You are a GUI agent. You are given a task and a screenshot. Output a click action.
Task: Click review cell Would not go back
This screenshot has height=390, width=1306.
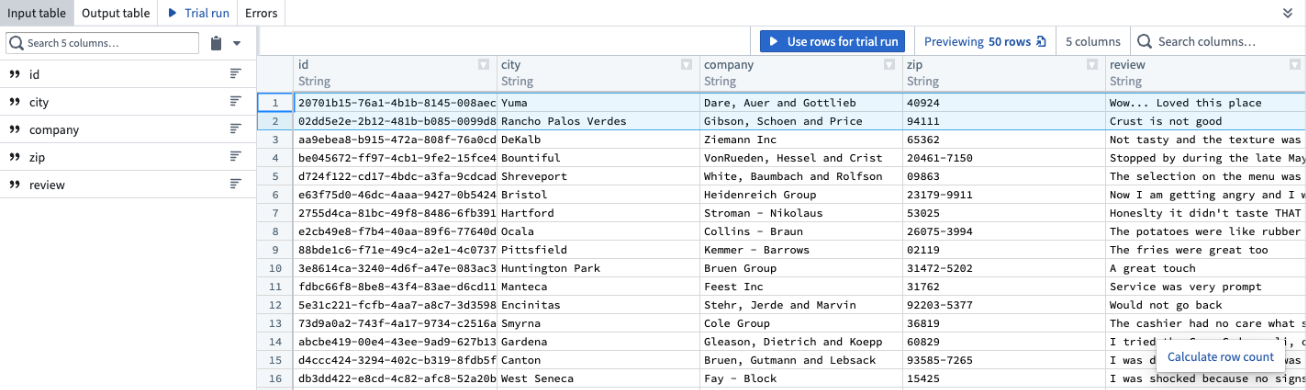1205,305
